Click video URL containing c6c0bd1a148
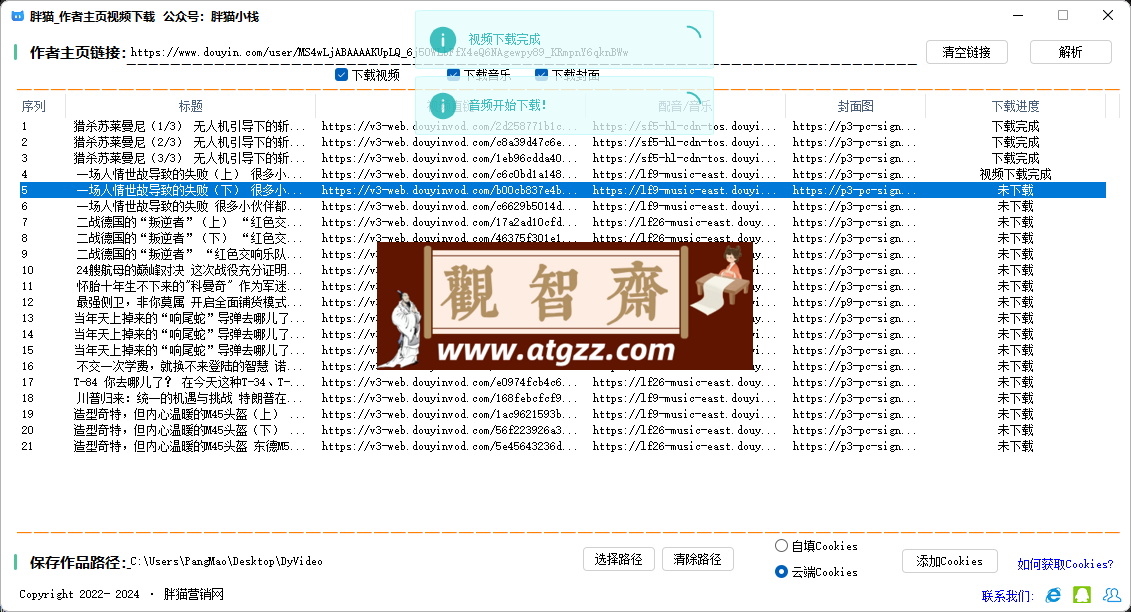 click(449, 174)
